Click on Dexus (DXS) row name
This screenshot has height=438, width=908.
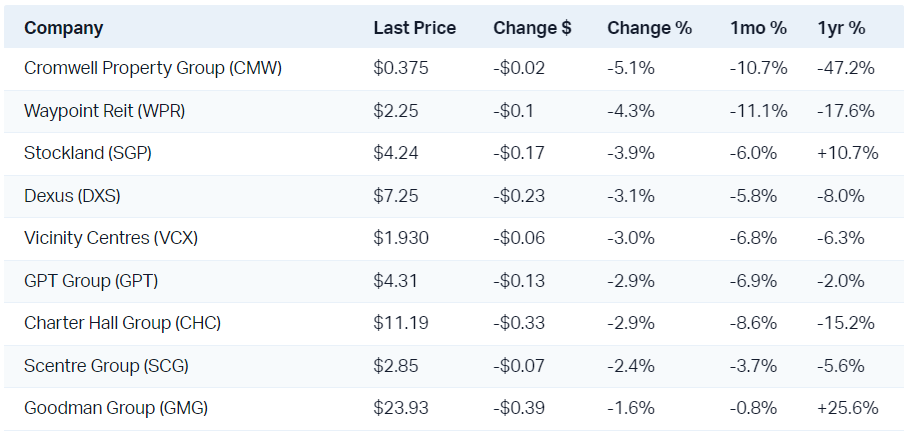coord(72,196)
